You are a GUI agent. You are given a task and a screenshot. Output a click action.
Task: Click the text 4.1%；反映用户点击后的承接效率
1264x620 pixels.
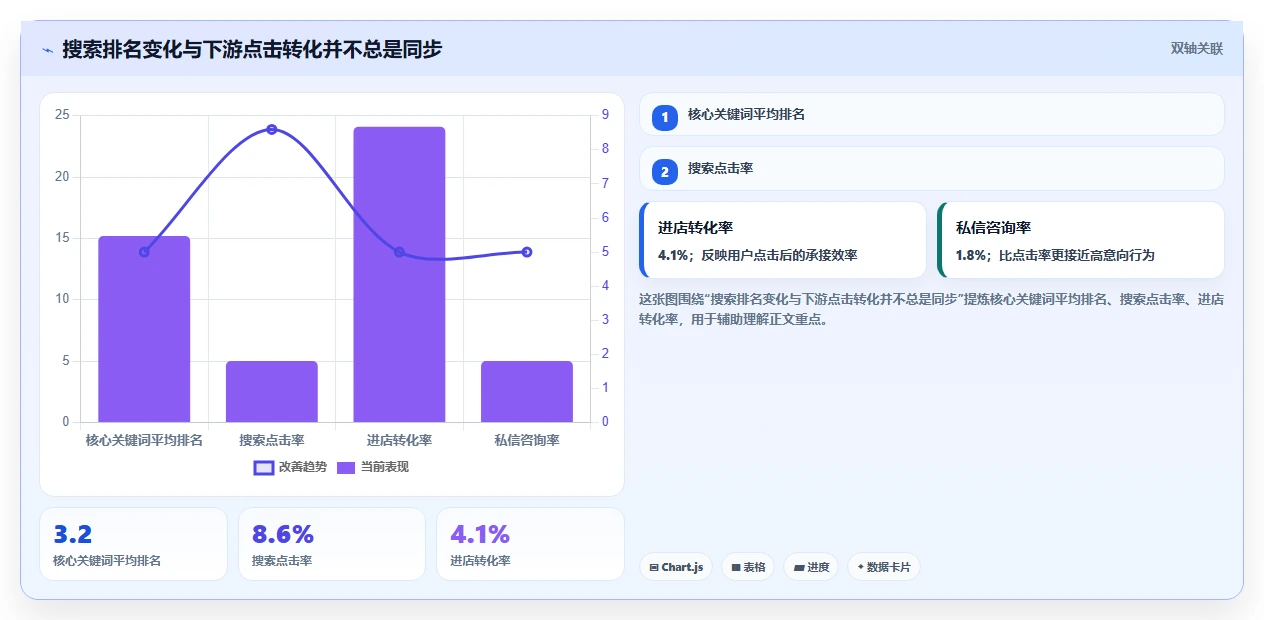pos(757,255)
